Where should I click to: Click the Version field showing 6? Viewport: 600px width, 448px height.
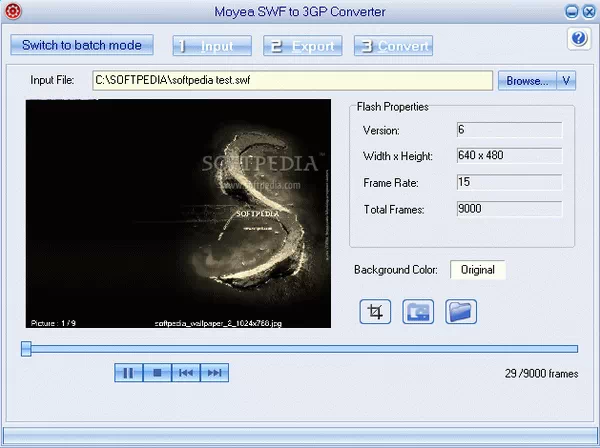pos(509,130)
